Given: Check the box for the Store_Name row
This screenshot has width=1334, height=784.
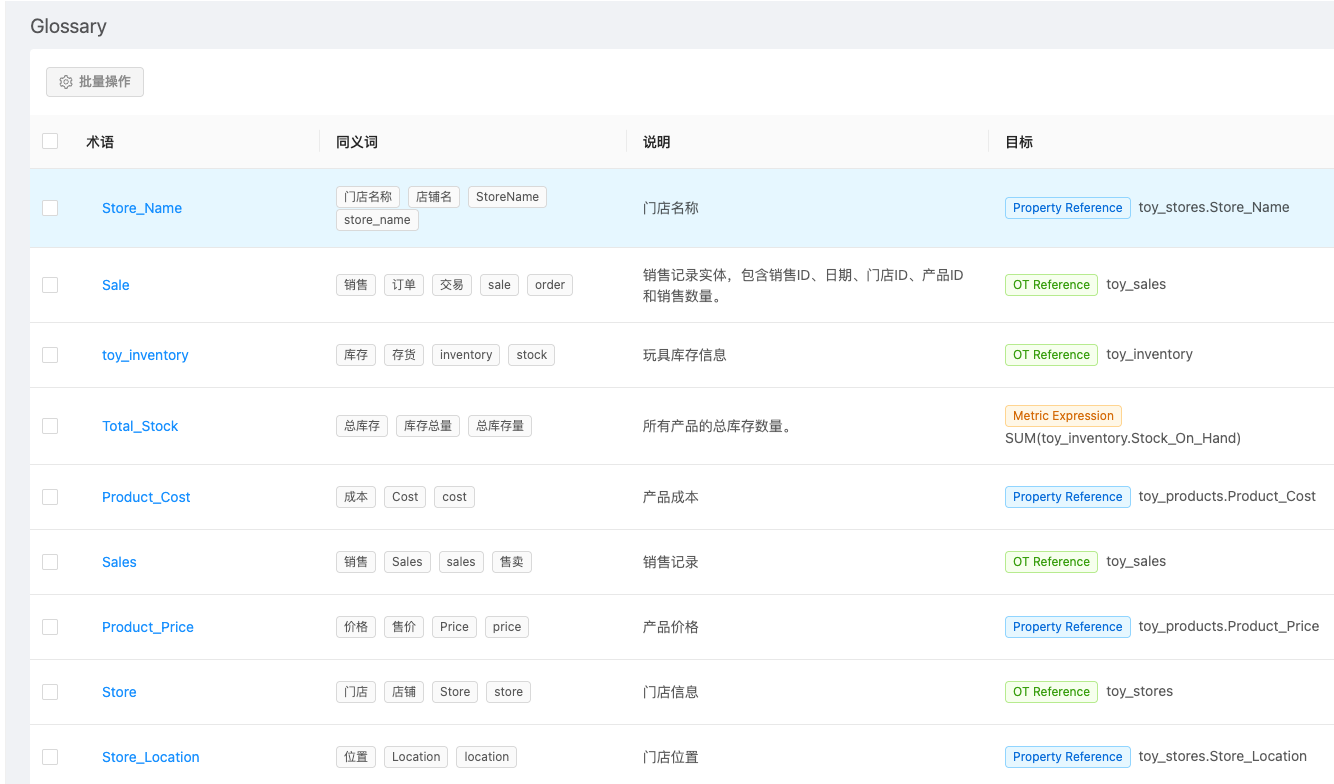Looking at the screenshot, I should pos(50,208).
